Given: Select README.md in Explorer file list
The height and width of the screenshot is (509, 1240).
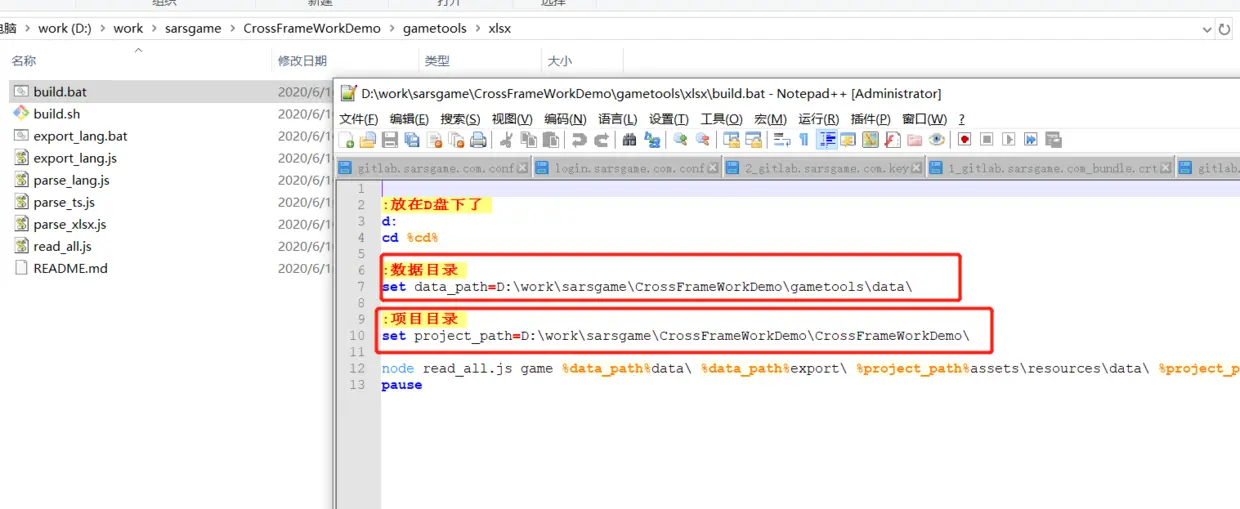Looking at the screenshot, I should click(x=70, y=268).
